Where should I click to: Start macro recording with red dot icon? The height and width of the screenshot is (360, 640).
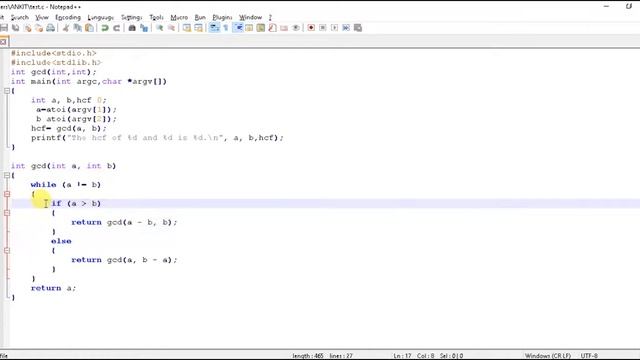(311, 28)
